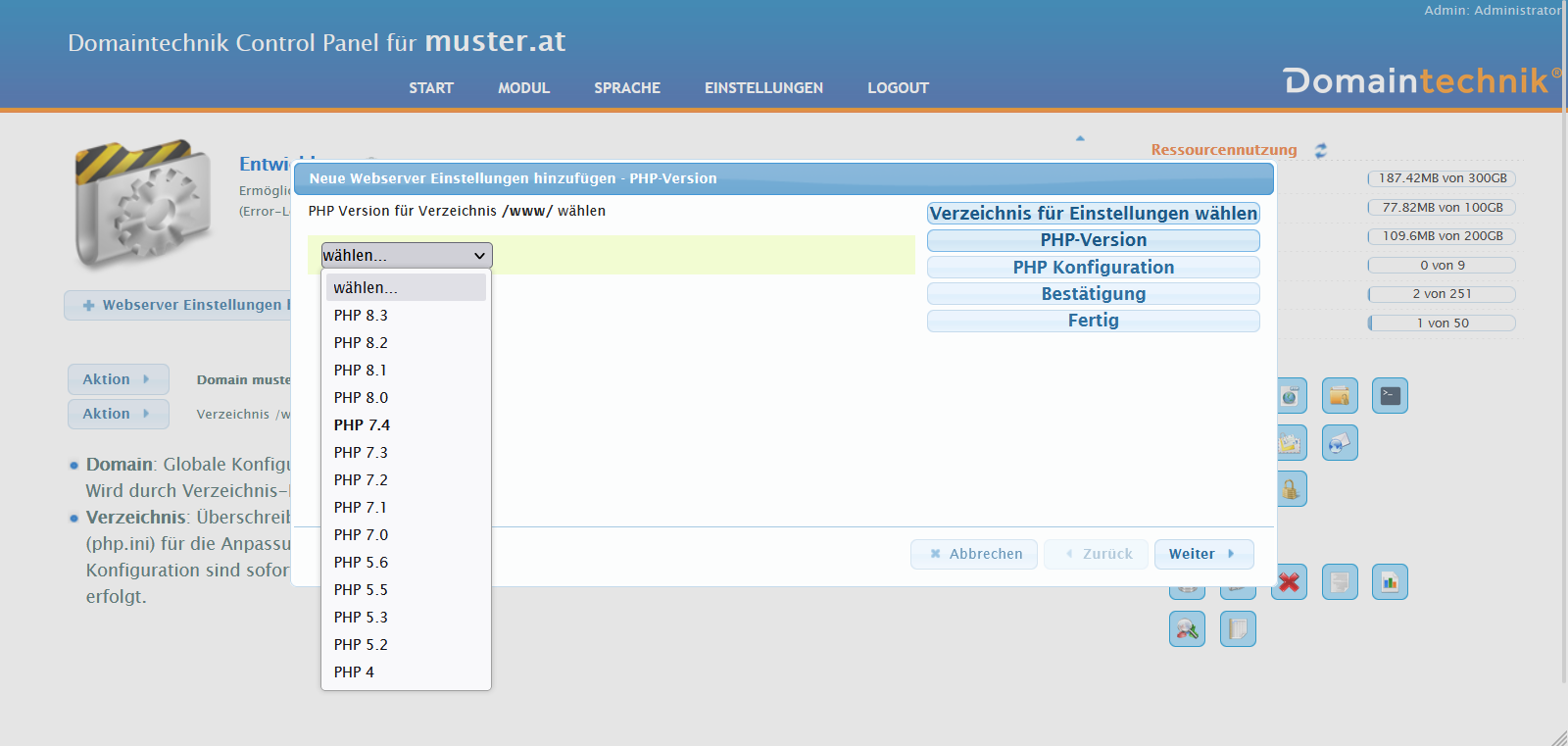Cancel the dialog with Abbrechen
This screenshot has height=746, width=1568.
click(974, 554)
